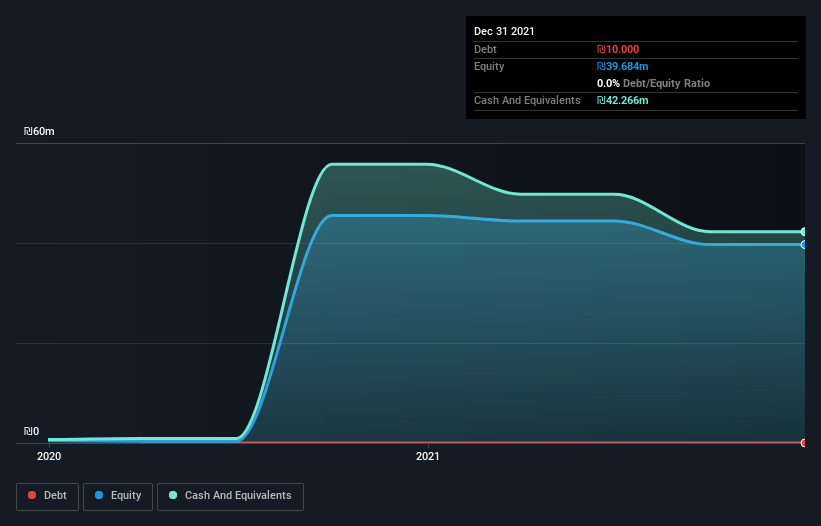Screen dimensions: 821x526
Task: Select the teal Cash endpoint marker
Action: (804, 231)
